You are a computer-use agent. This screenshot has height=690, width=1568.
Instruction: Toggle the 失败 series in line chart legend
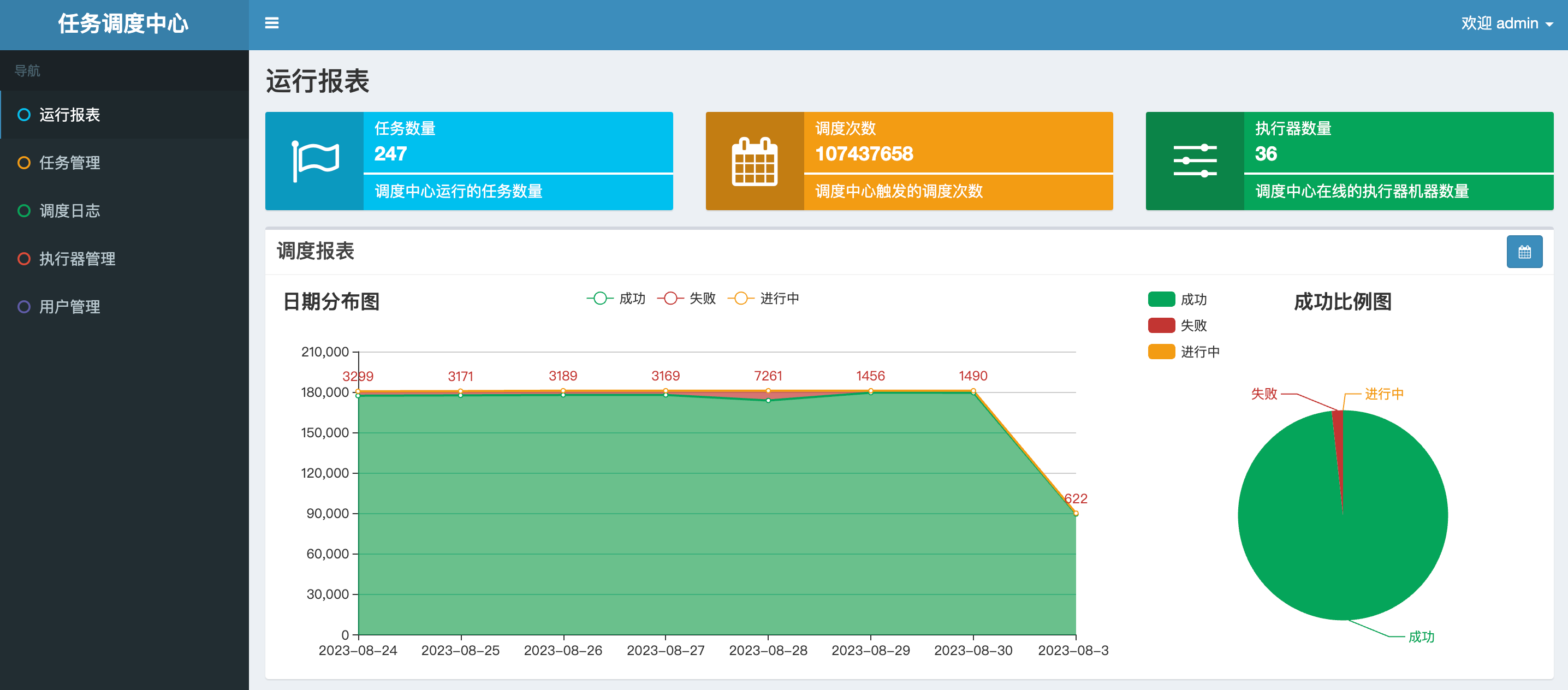[686, 298]
